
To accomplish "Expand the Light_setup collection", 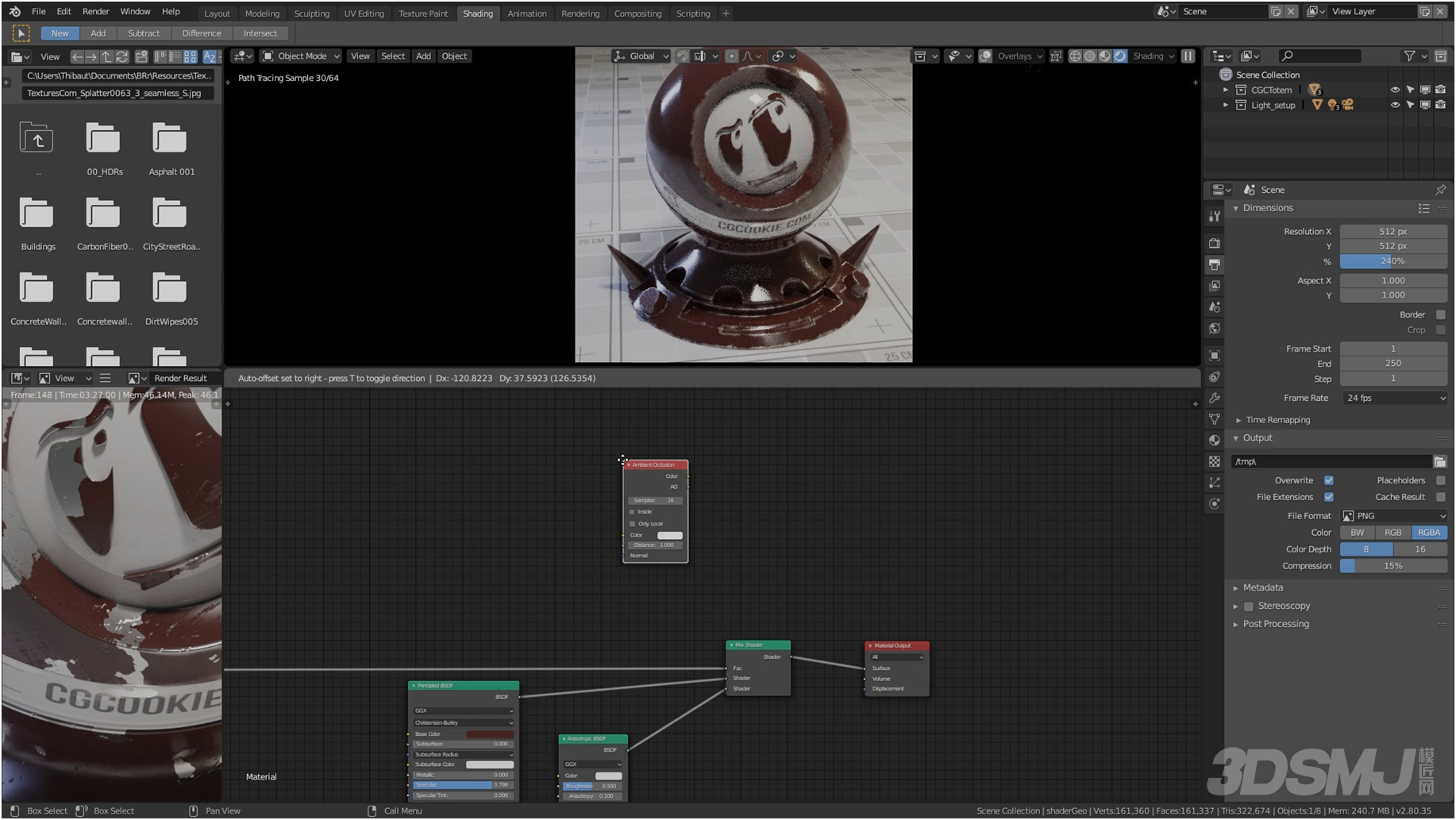I will click(x=1226, y=105).
